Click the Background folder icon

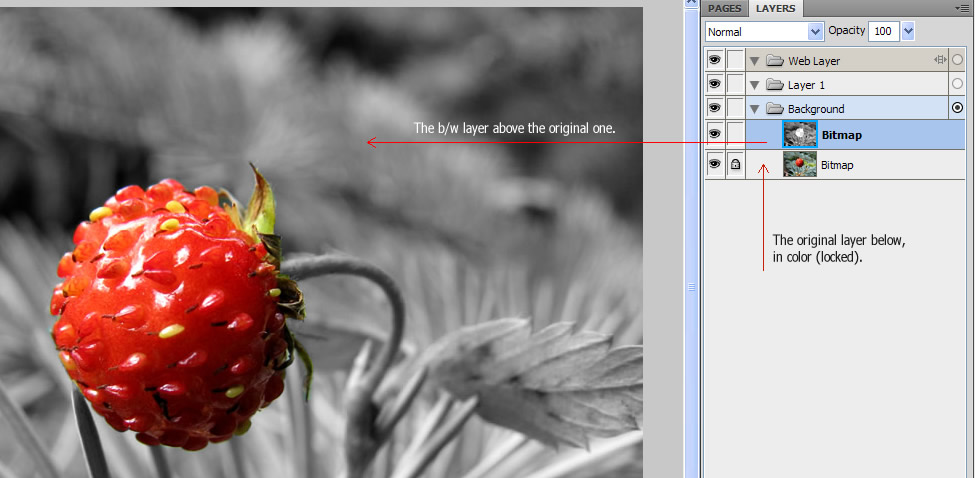[x=774, y=109]
